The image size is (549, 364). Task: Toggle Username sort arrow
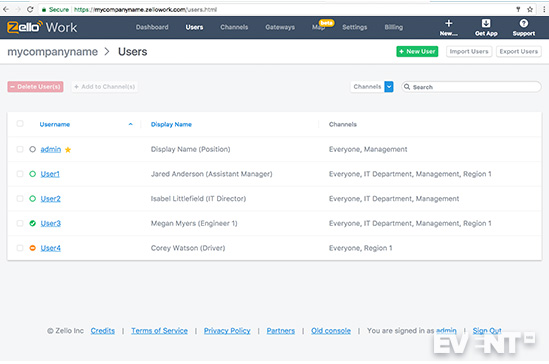click(131, 124)
